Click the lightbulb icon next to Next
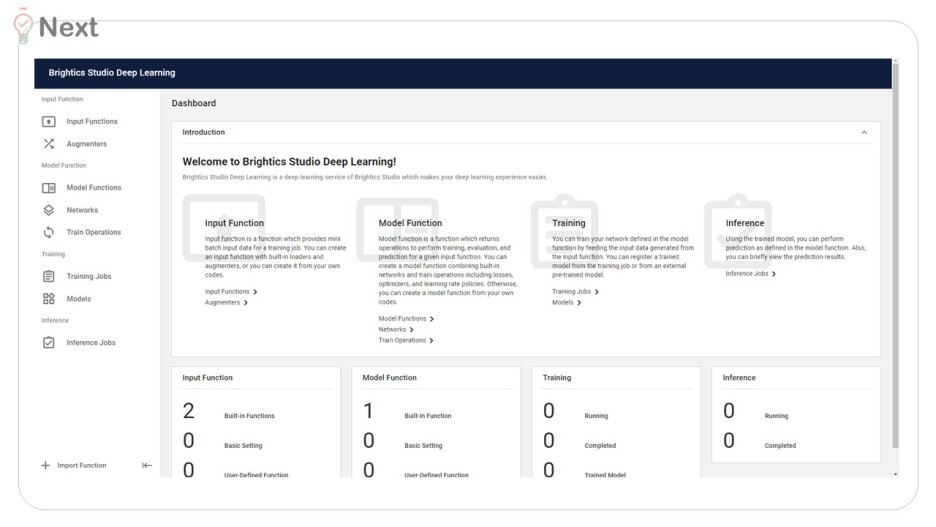Screen dimensions: 936x527 23,26
